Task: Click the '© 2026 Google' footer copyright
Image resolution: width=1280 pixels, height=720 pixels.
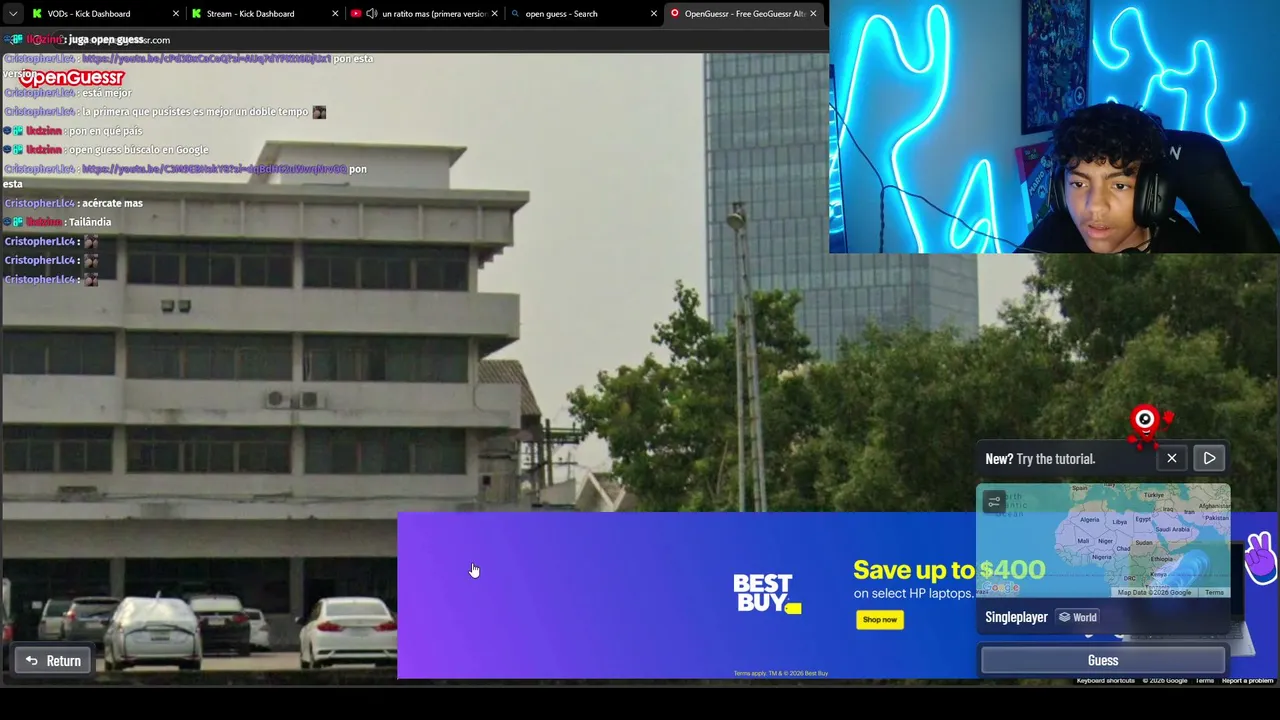Action: pos(1164,681)
